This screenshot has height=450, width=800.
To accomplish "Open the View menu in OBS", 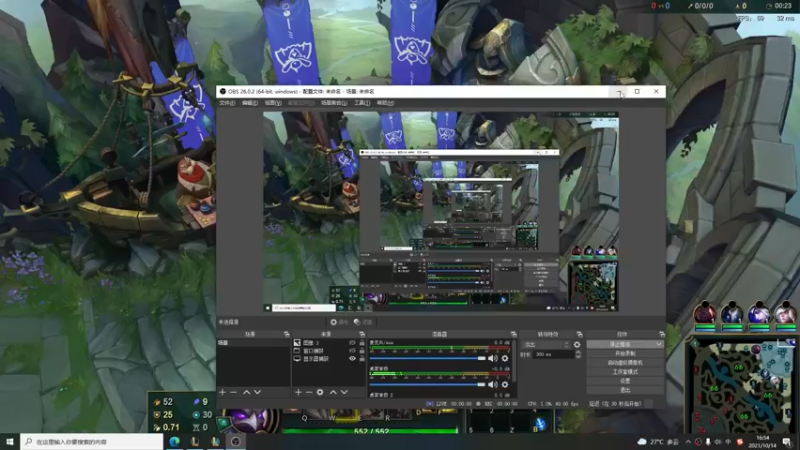I will point(273,103).
